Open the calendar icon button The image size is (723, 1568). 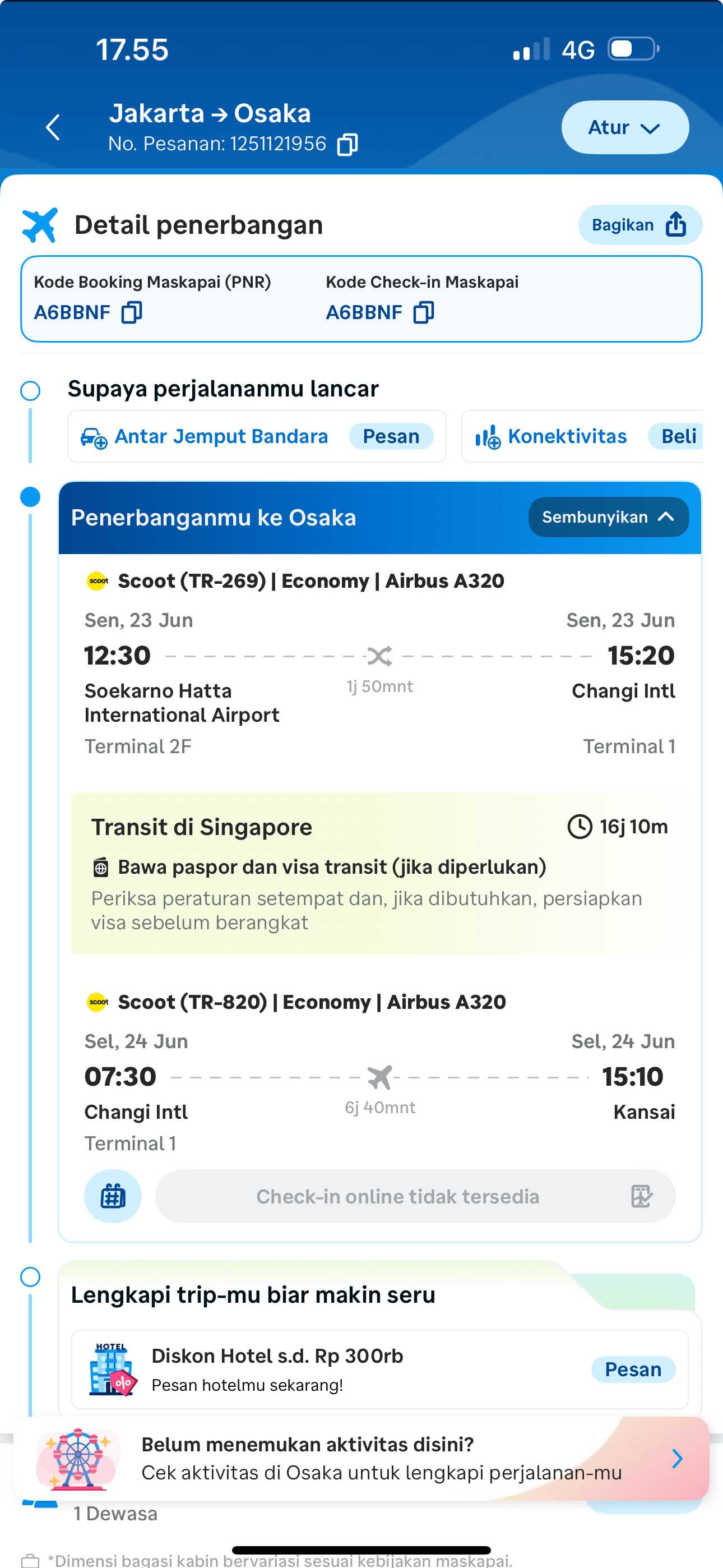click(x=113, y=1196)
